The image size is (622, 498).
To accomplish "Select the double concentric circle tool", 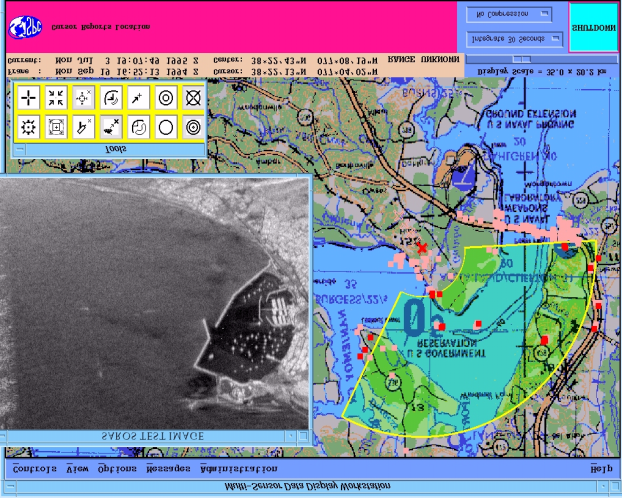I will pyautogui.click(x=166, y=98).
